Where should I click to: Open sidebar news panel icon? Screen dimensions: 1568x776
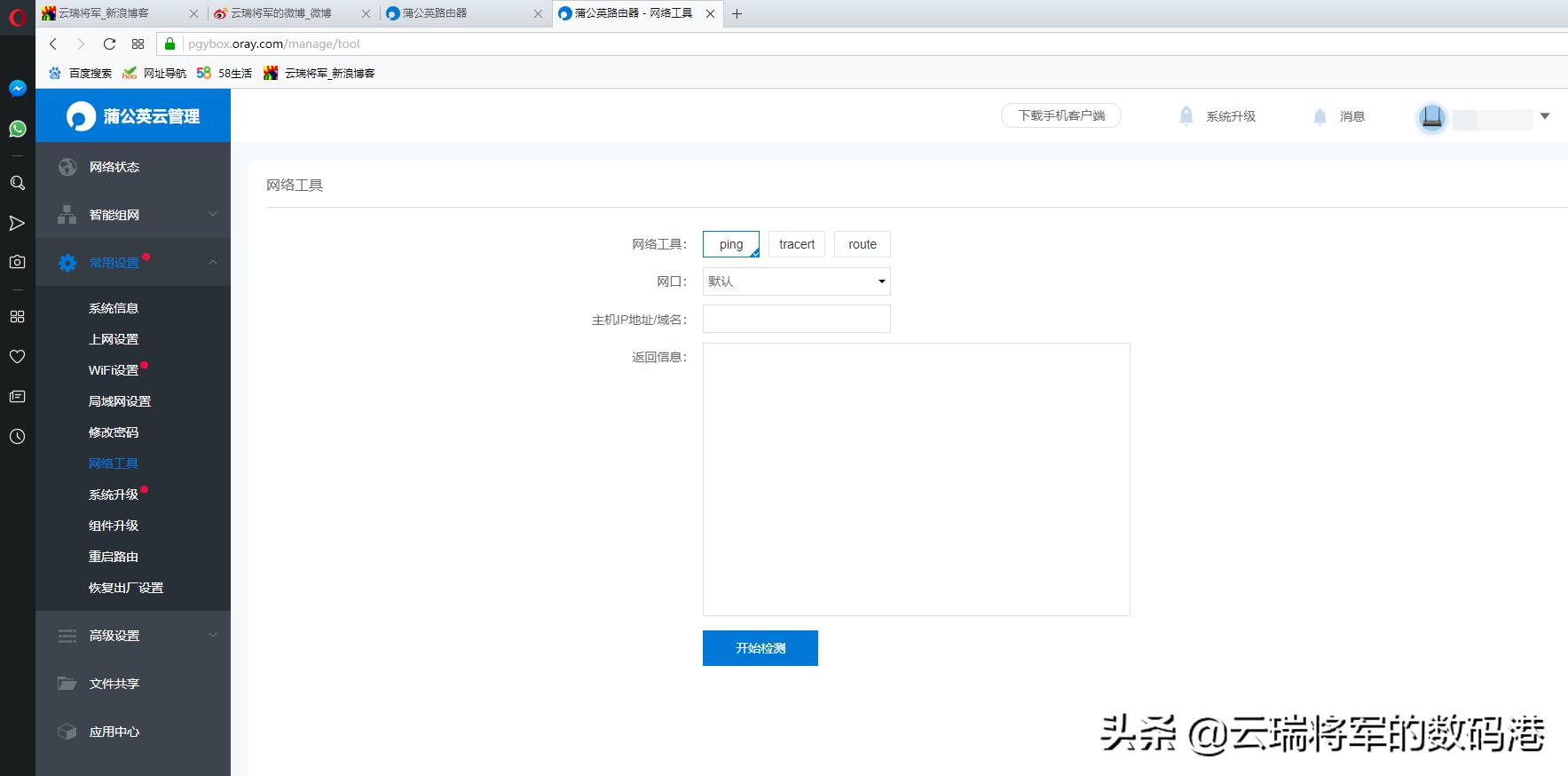pyautogui.click(x=17, y=396)
